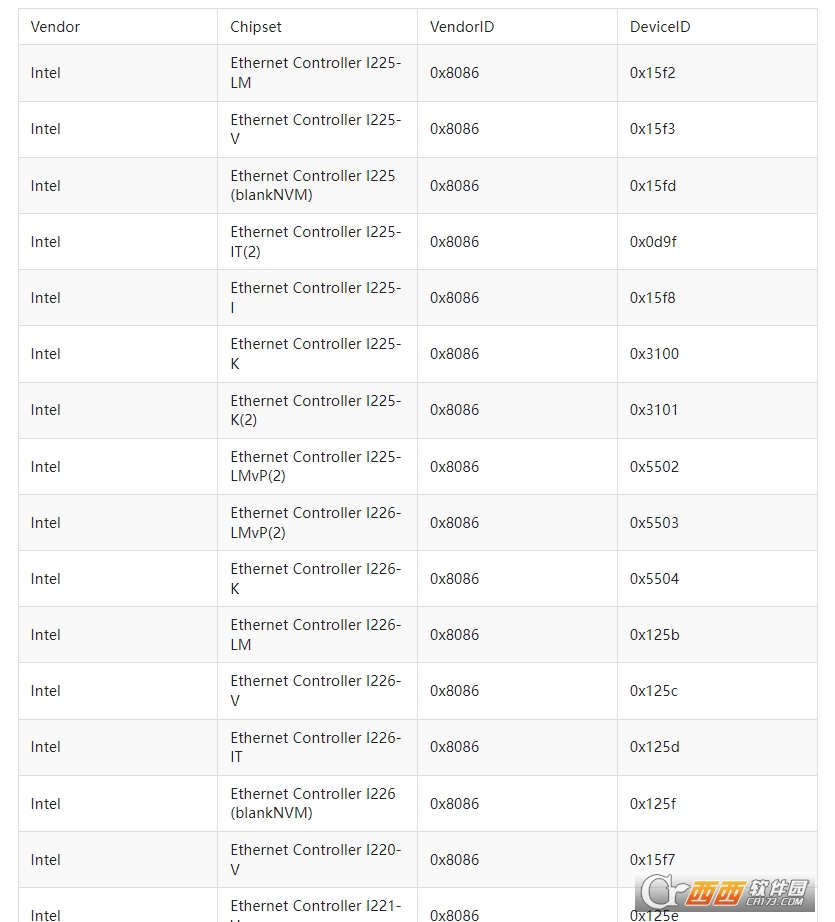Select device ID 0x15f8
The width and height of the screenshot is (835, 922).
pyautogui.click(x=652, y=298)
